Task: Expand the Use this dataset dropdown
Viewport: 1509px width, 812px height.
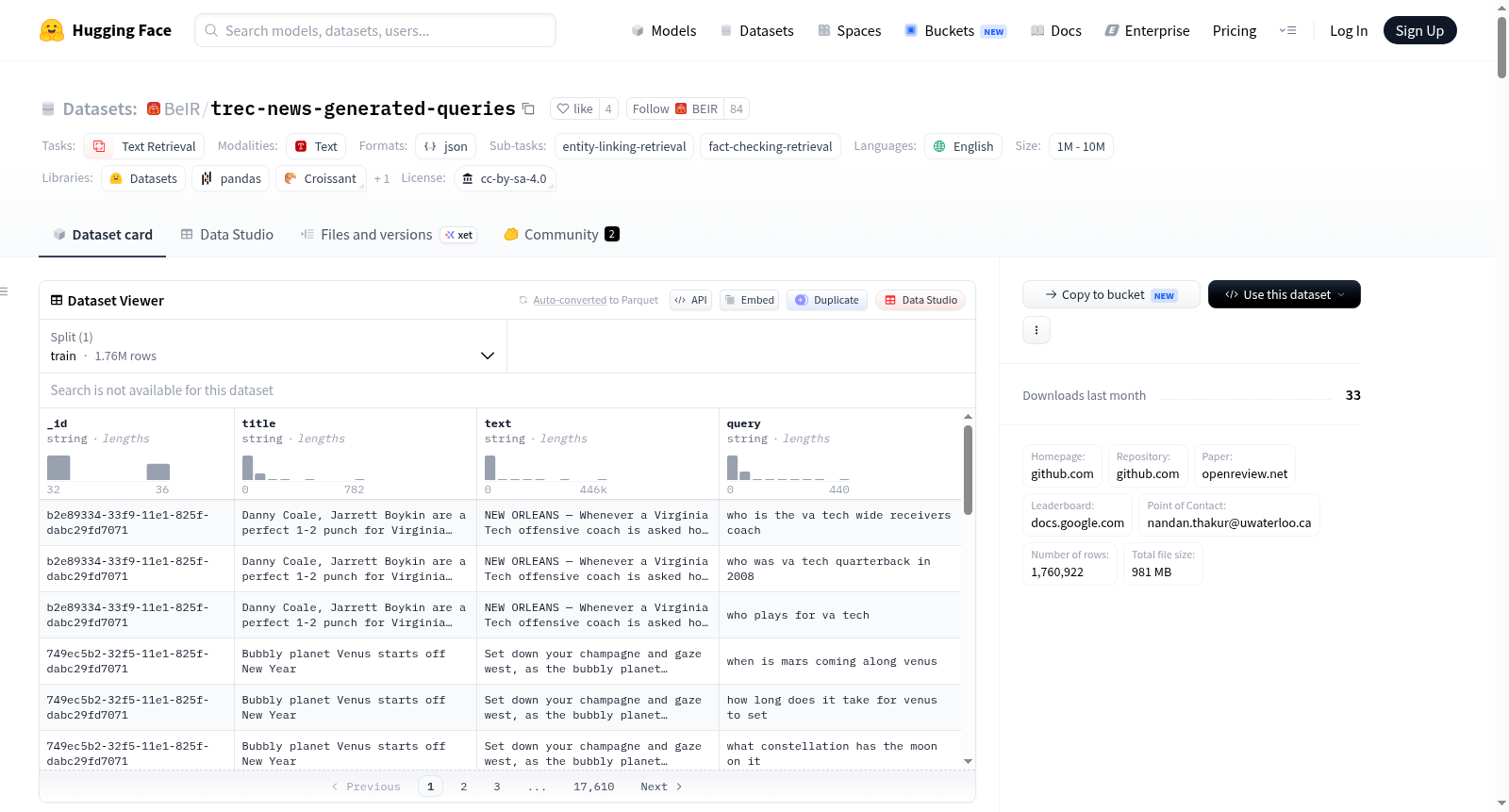Action: (1285, 294)
